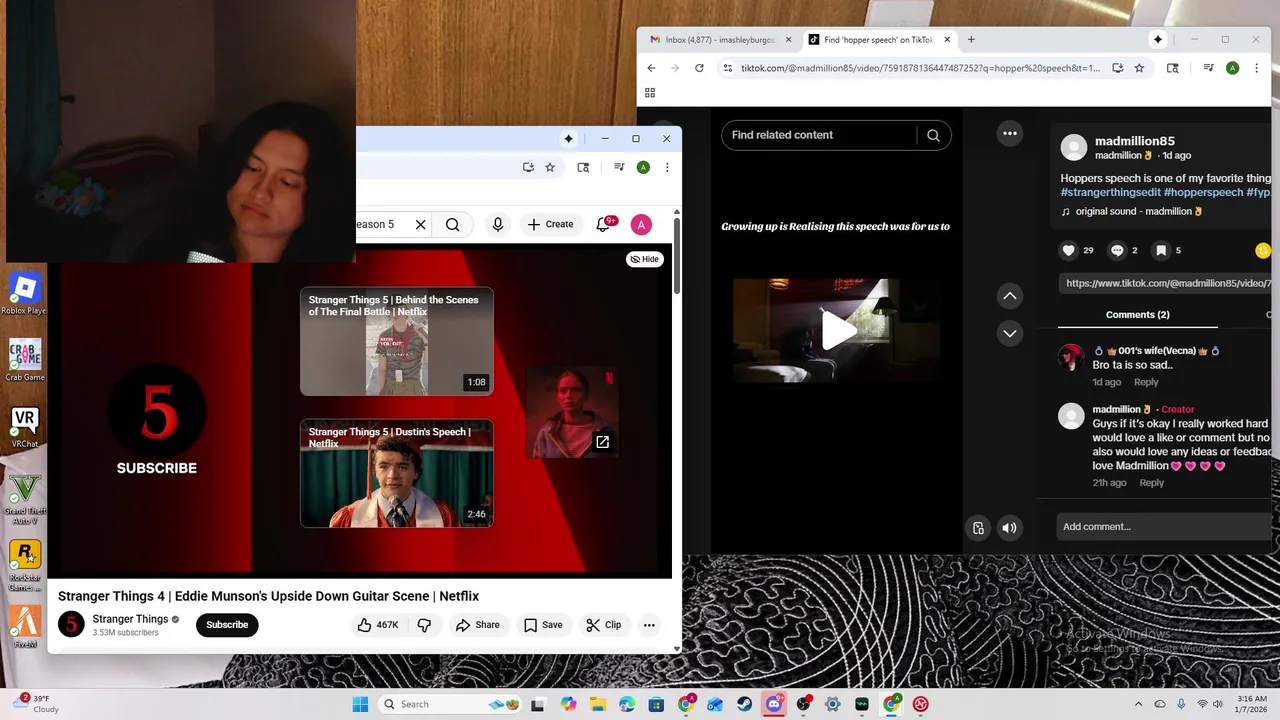Open Crab Game desktop shortcut

(24, 360)
